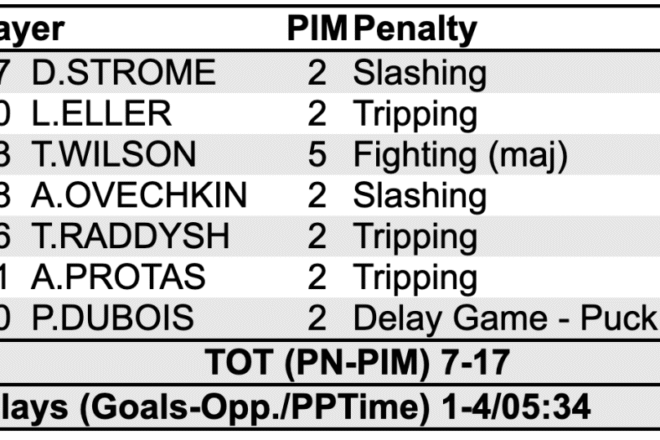Select the P.DUBOIS player name
660x440 pixels.
[113, 317]
